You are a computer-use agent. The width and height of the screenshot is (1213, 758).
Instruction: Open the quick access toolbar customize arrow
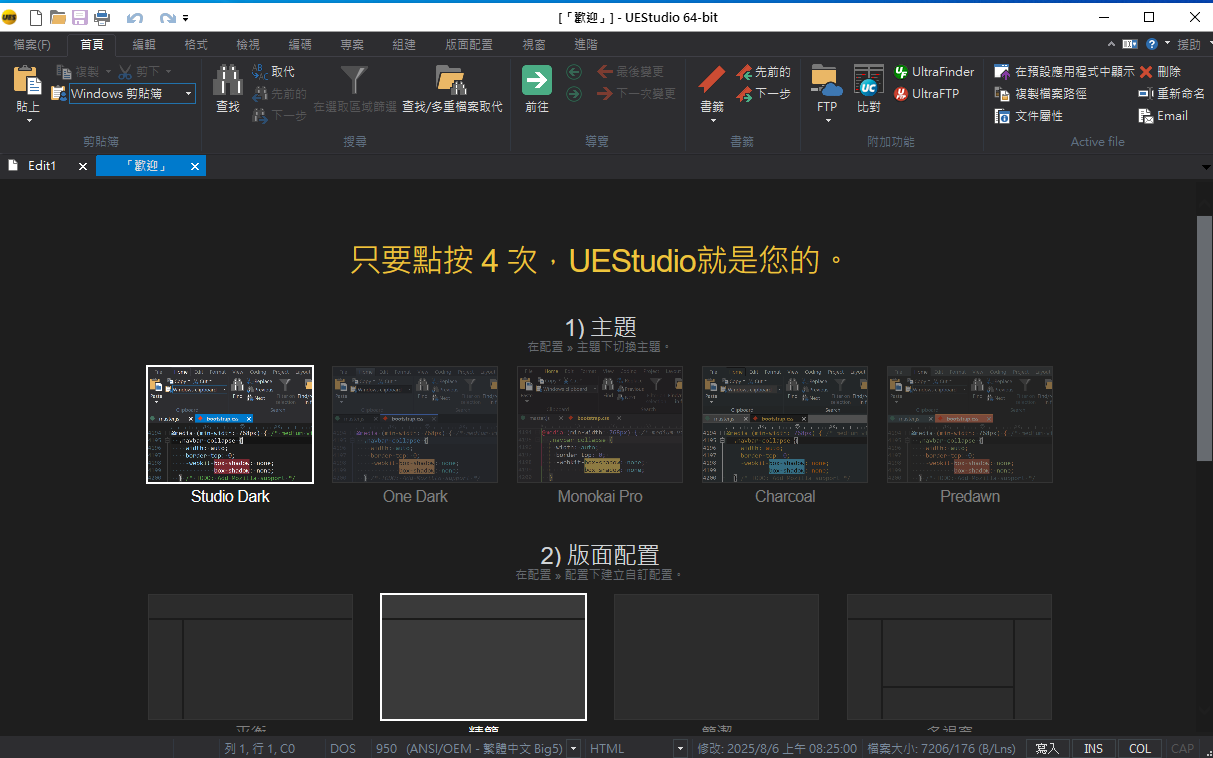(x=186, y=18)
